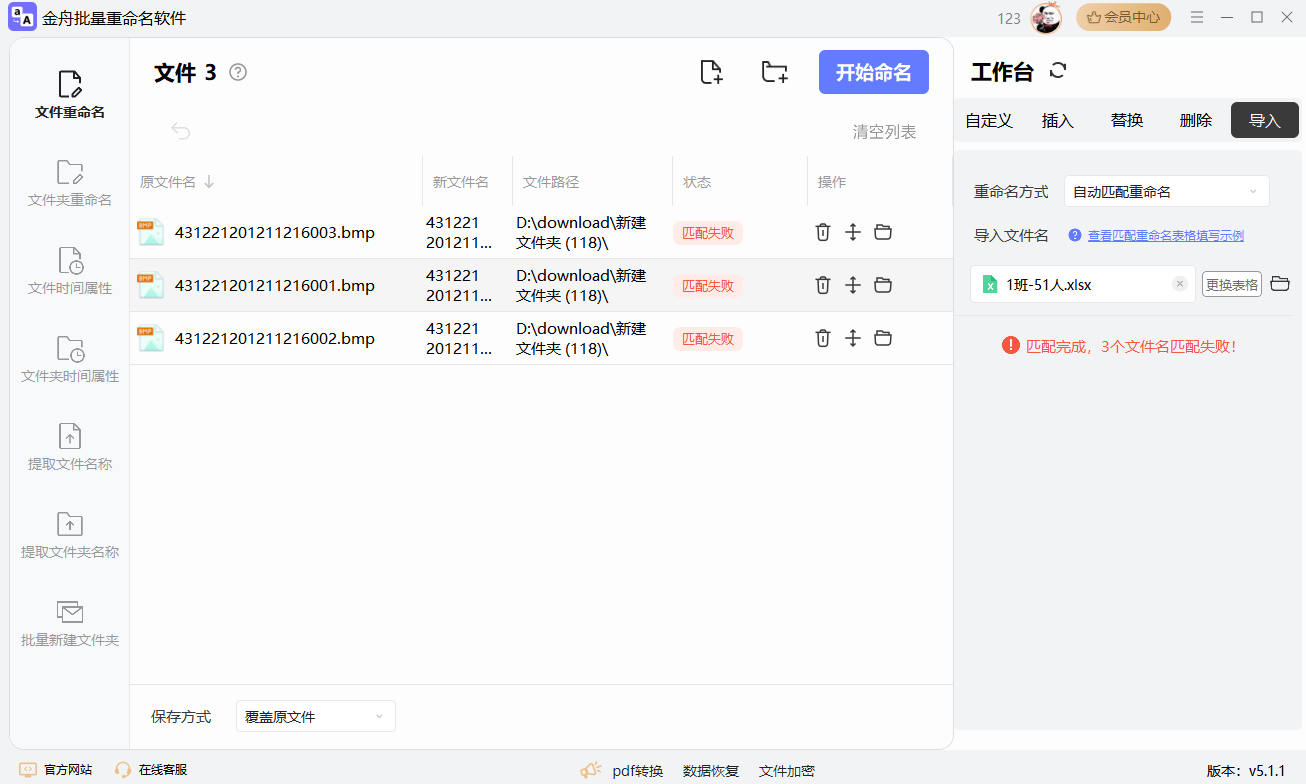Image resolution: width=1306 pixels, height=784 pixels.
Task: Select file name 431221201211216002.bmp
Action: click(x=275, y=339)
